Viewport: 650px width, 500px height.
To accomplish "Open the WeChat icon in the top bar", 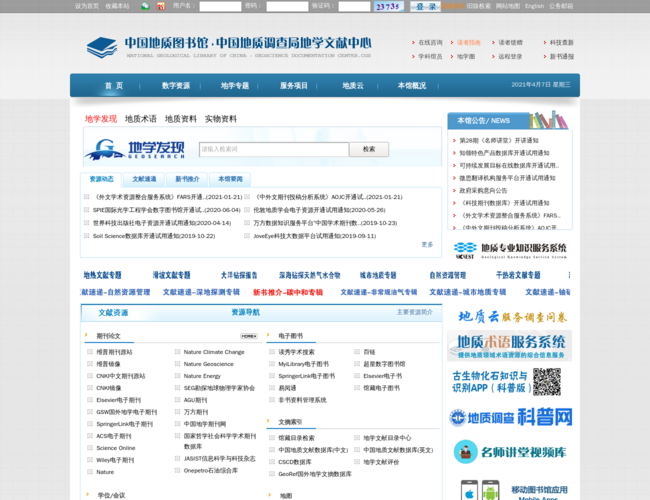I will click(x=145, y=6).
